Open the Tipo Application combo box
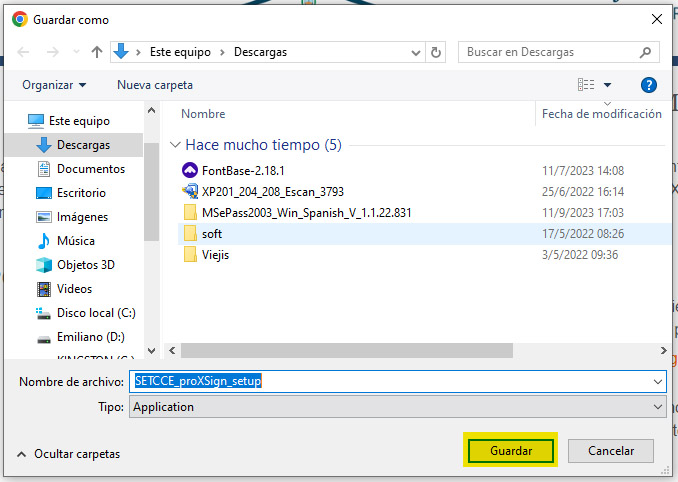 397,407
